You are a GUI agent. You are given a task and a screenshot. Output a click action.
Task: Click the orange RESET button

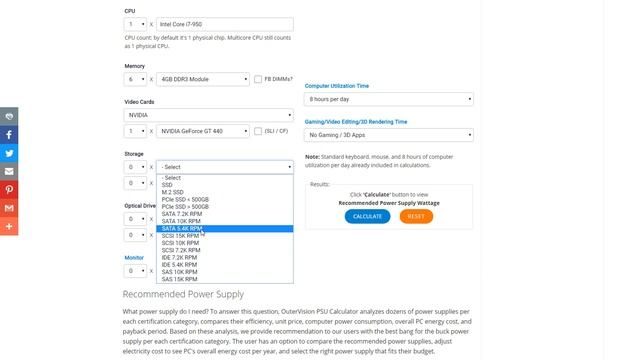(x=416, y=216)
